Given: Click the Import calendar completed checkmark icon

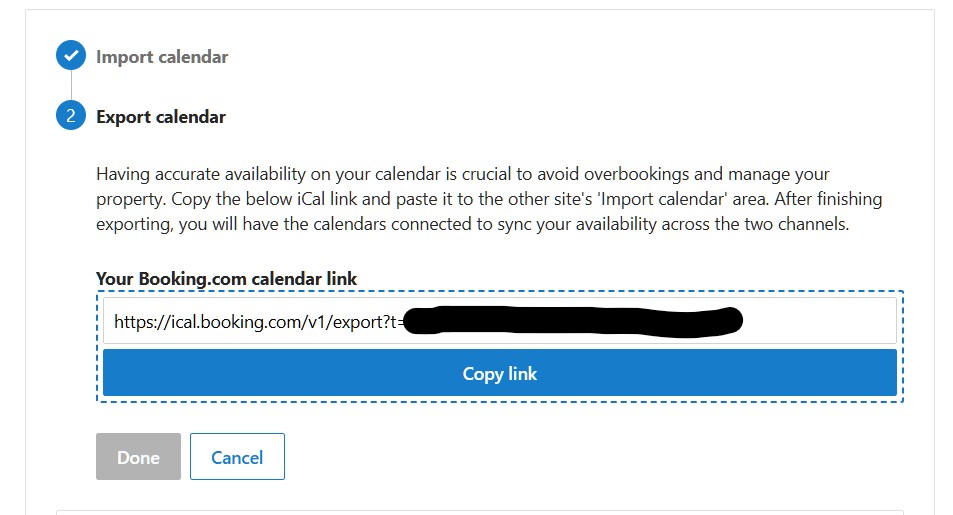Looking at the screenshot, I should tap(70, 56).
